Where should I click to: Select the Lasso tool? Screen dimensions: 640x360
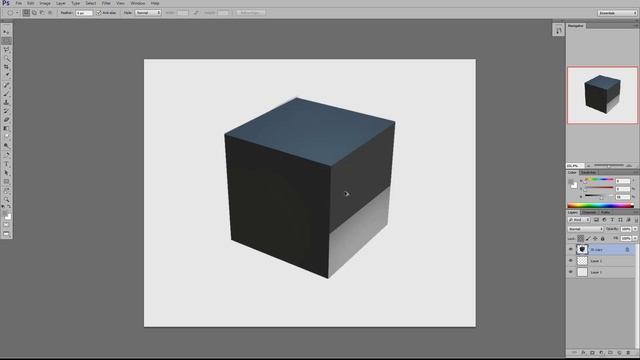(x=6, y=49)
